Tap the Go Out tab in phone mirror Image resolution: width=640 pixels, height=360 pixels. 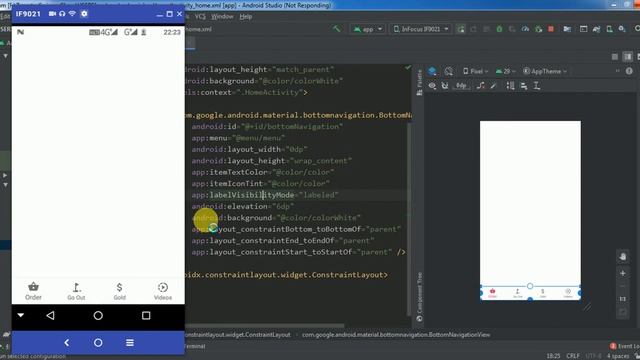pos(76,291)
